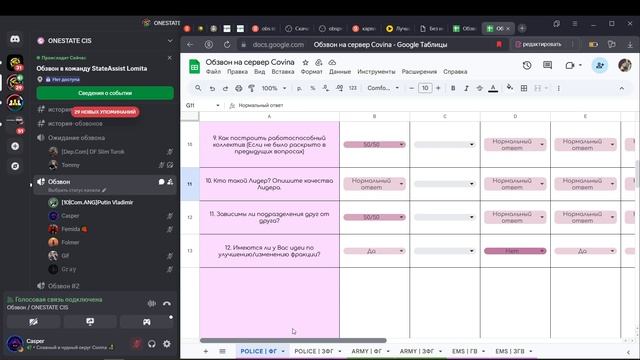This screenshot has height=360, width=640.
Task: Open Discord direct messages home icon
Action: pyautogui.click(x=15, y=39)
